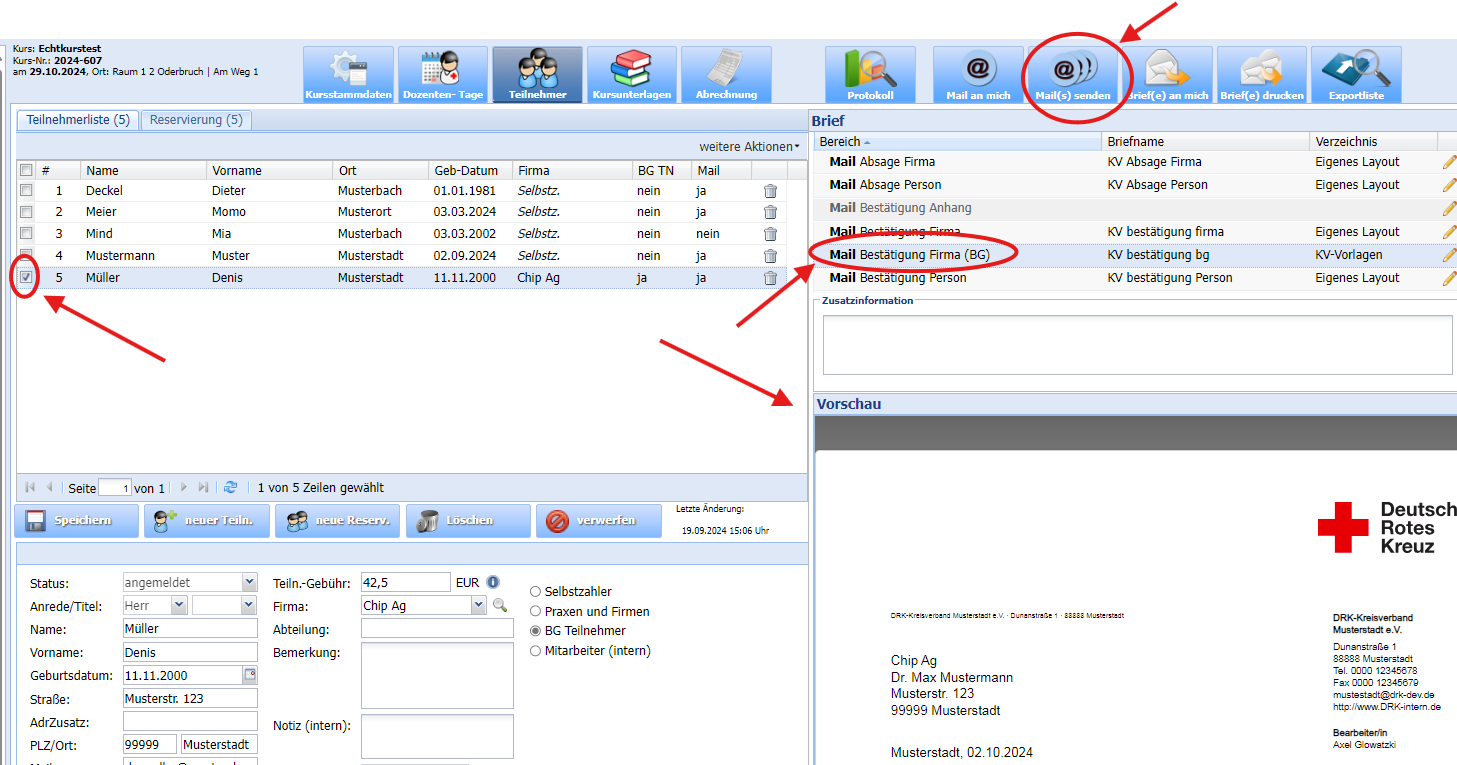Delete Meier row via trash icon
This screenshot has height=765, width=1457.
click(x=770, y=212)
